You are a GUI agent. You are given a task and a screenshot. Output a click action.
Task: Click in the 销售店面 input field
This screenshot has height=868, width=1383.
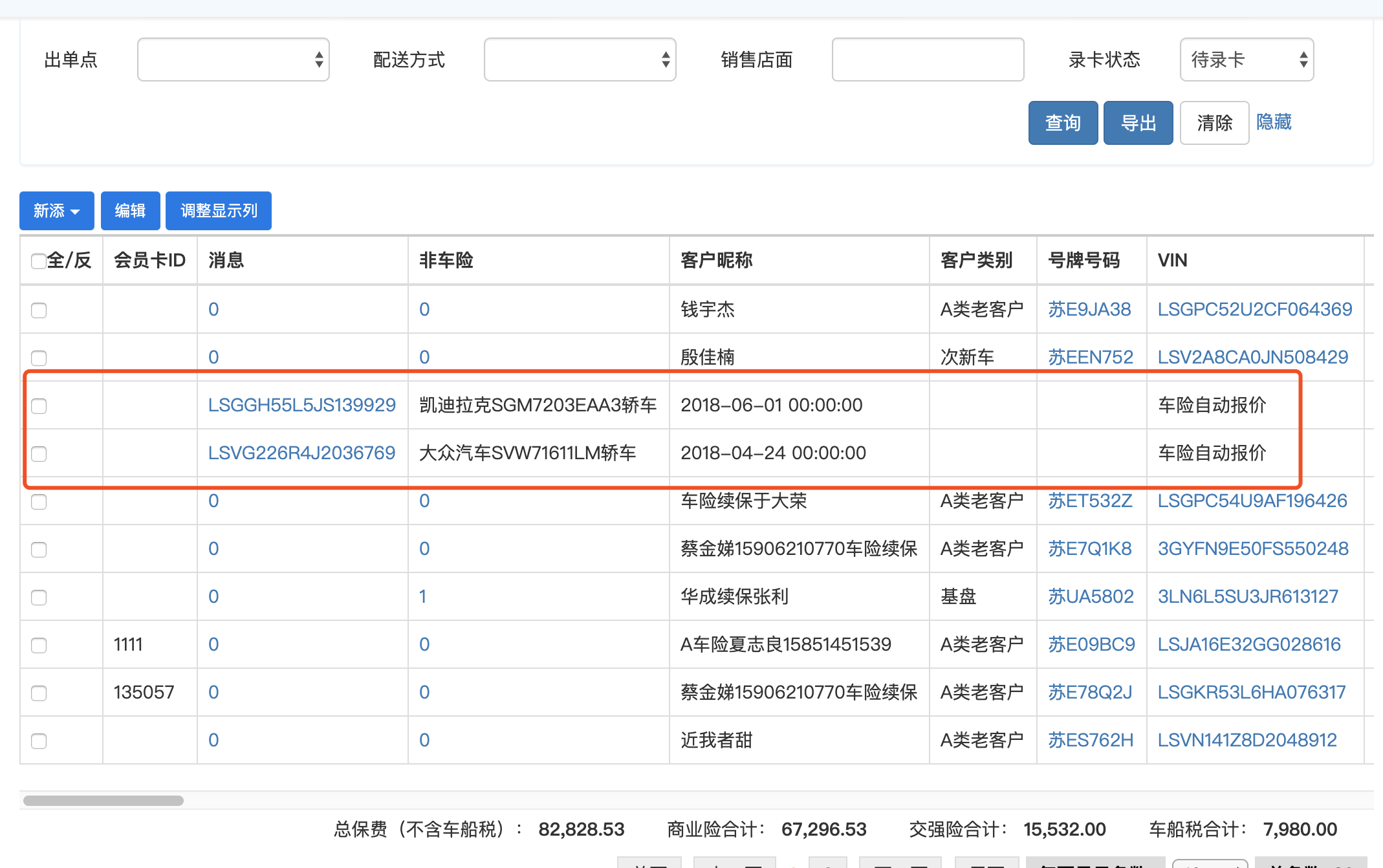[927, 60]
